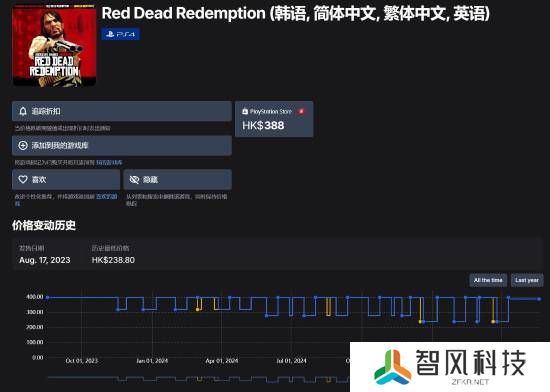This screenshot has height=392, width=550.
Task: Switch chart to Last year range
Action: coord(527,280)
